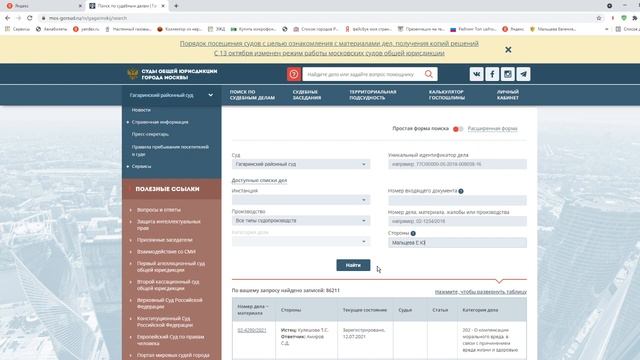
Task: Open the Категория дела dropdown
Action: point(301,241)
